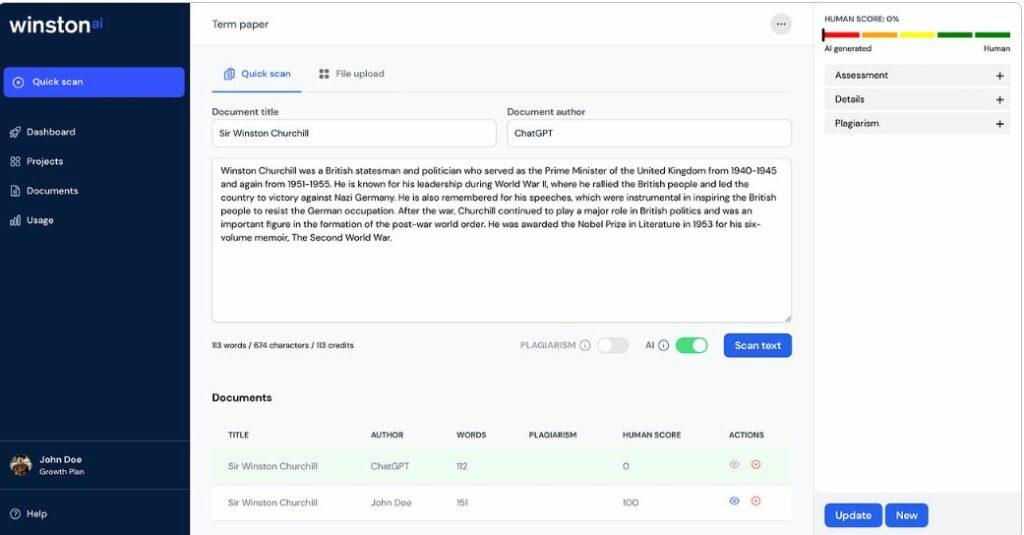Click the Documents file icon
Image resolution: width=1024 pixels, height=535 pixels.
click(15, 191)
